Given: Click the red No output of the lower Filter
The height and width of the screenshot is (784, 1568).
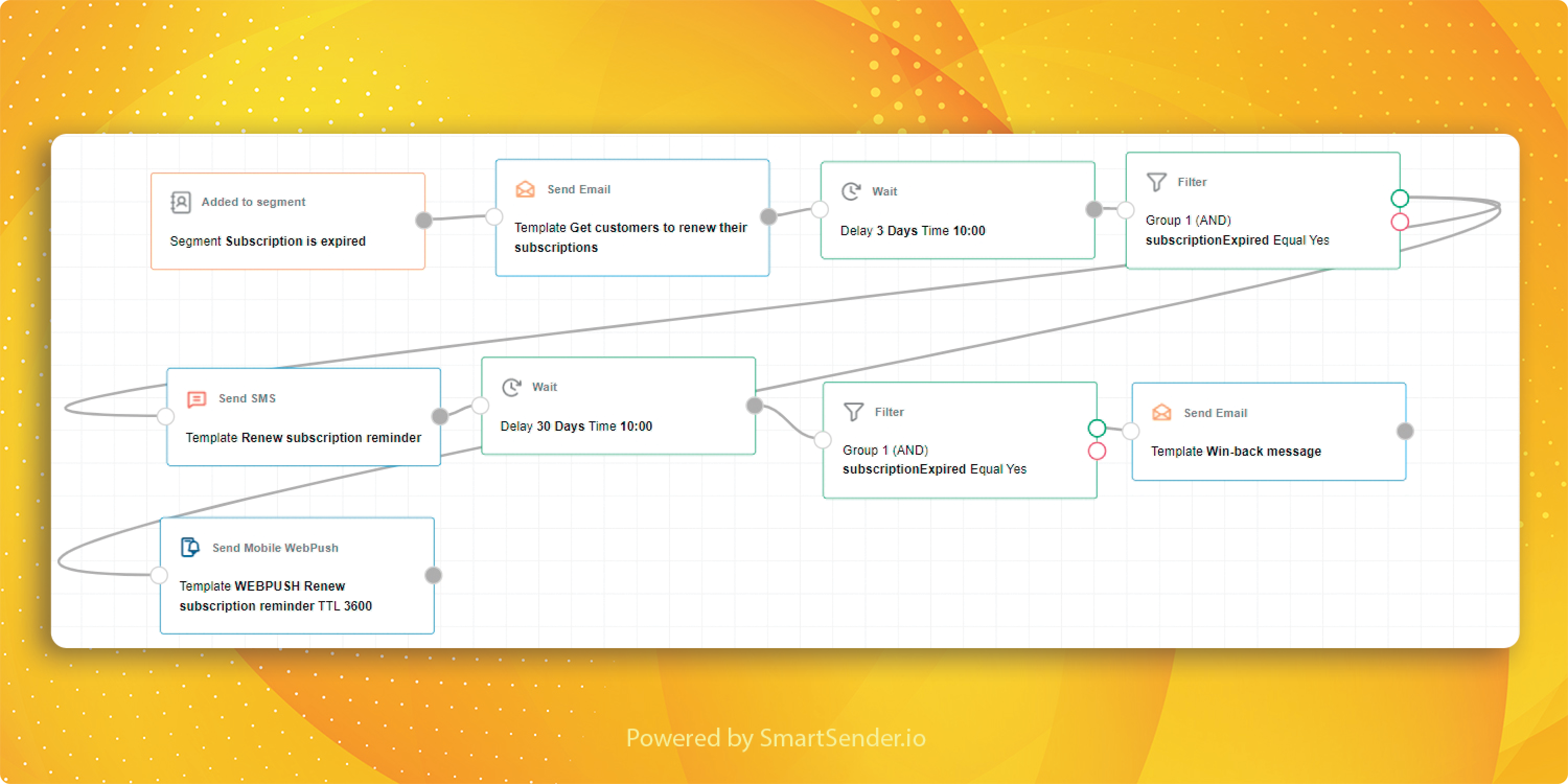Looking at the screenshot, I should coord(1097,451).
